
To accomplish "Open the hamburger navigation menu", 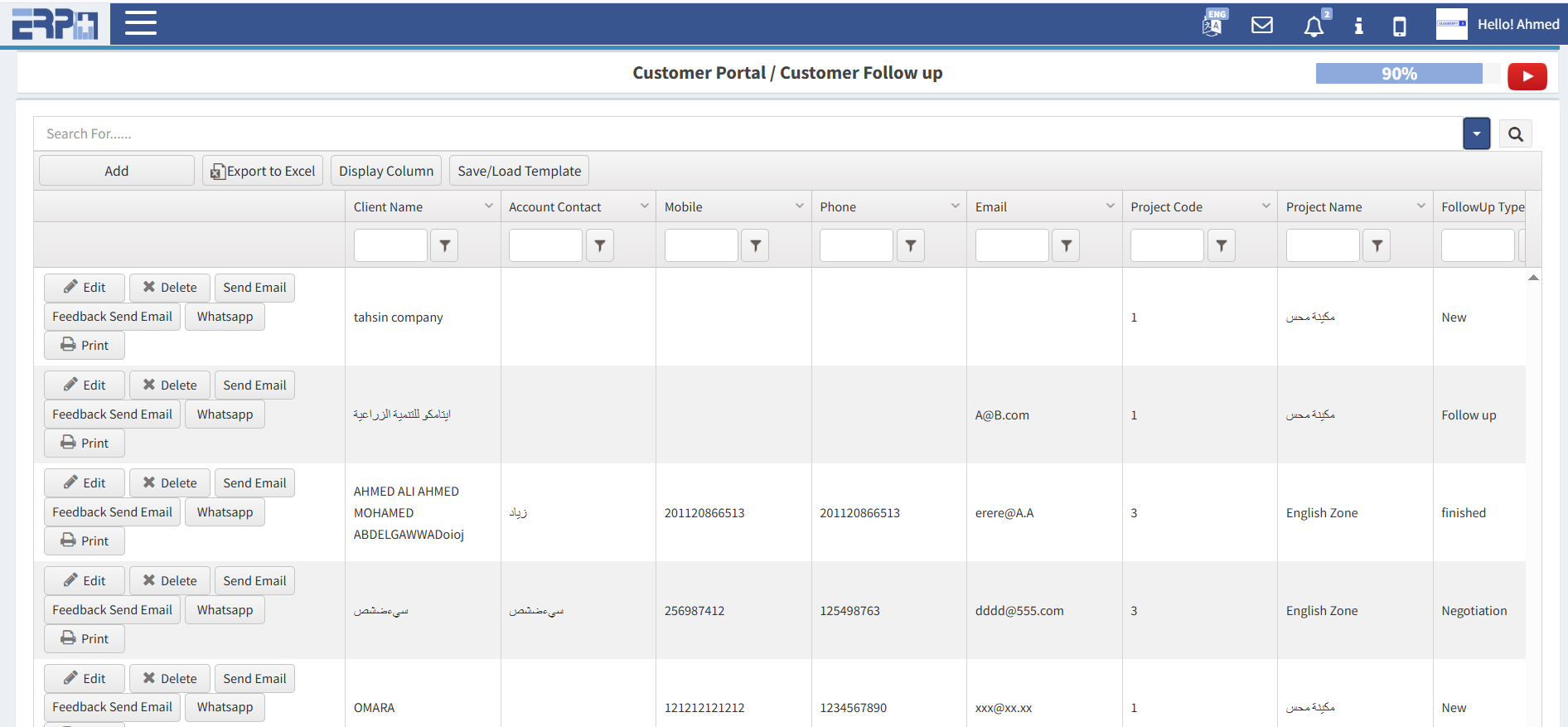I will click(140, 23).
